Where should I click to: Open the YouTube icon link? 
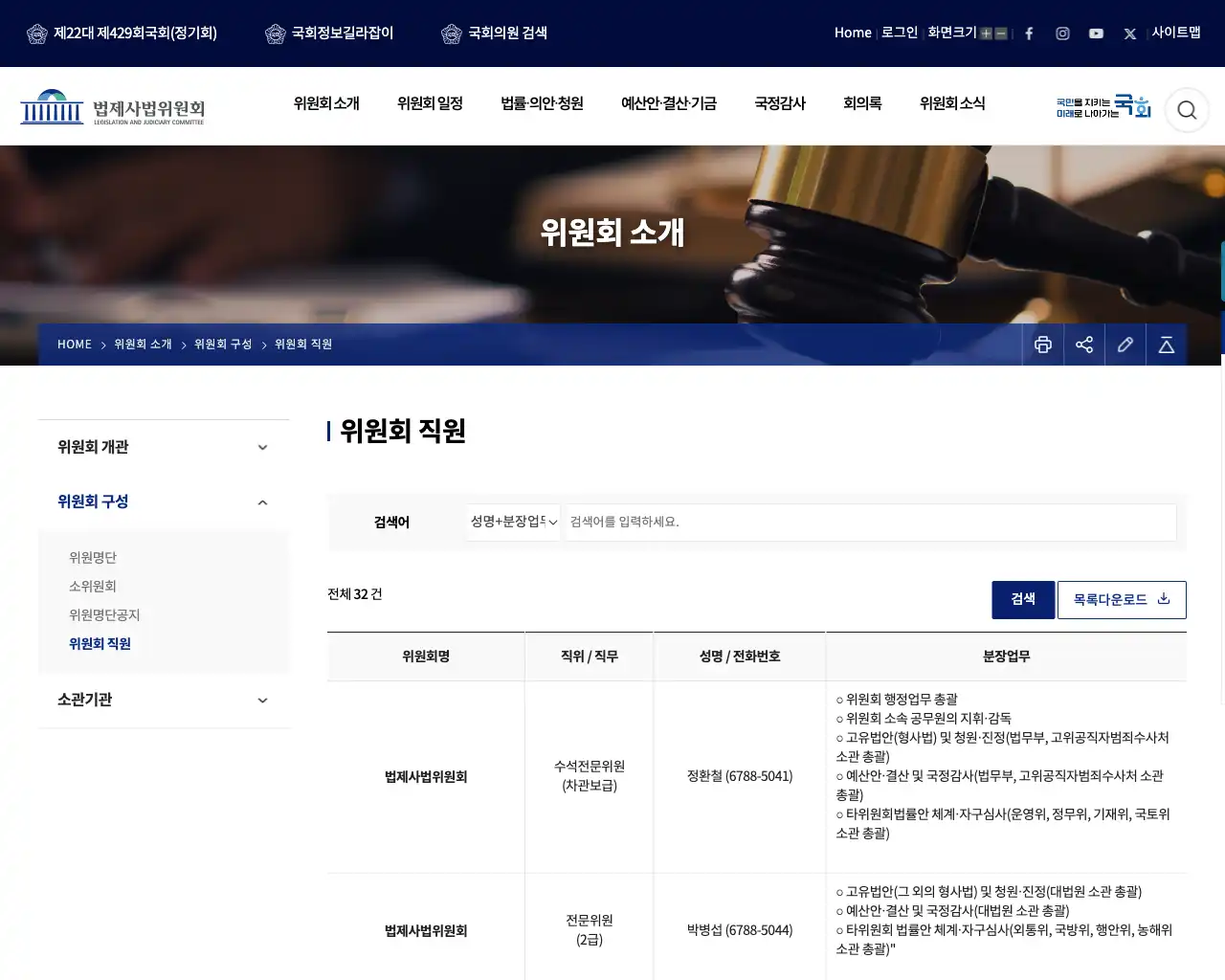(1096, 33)
